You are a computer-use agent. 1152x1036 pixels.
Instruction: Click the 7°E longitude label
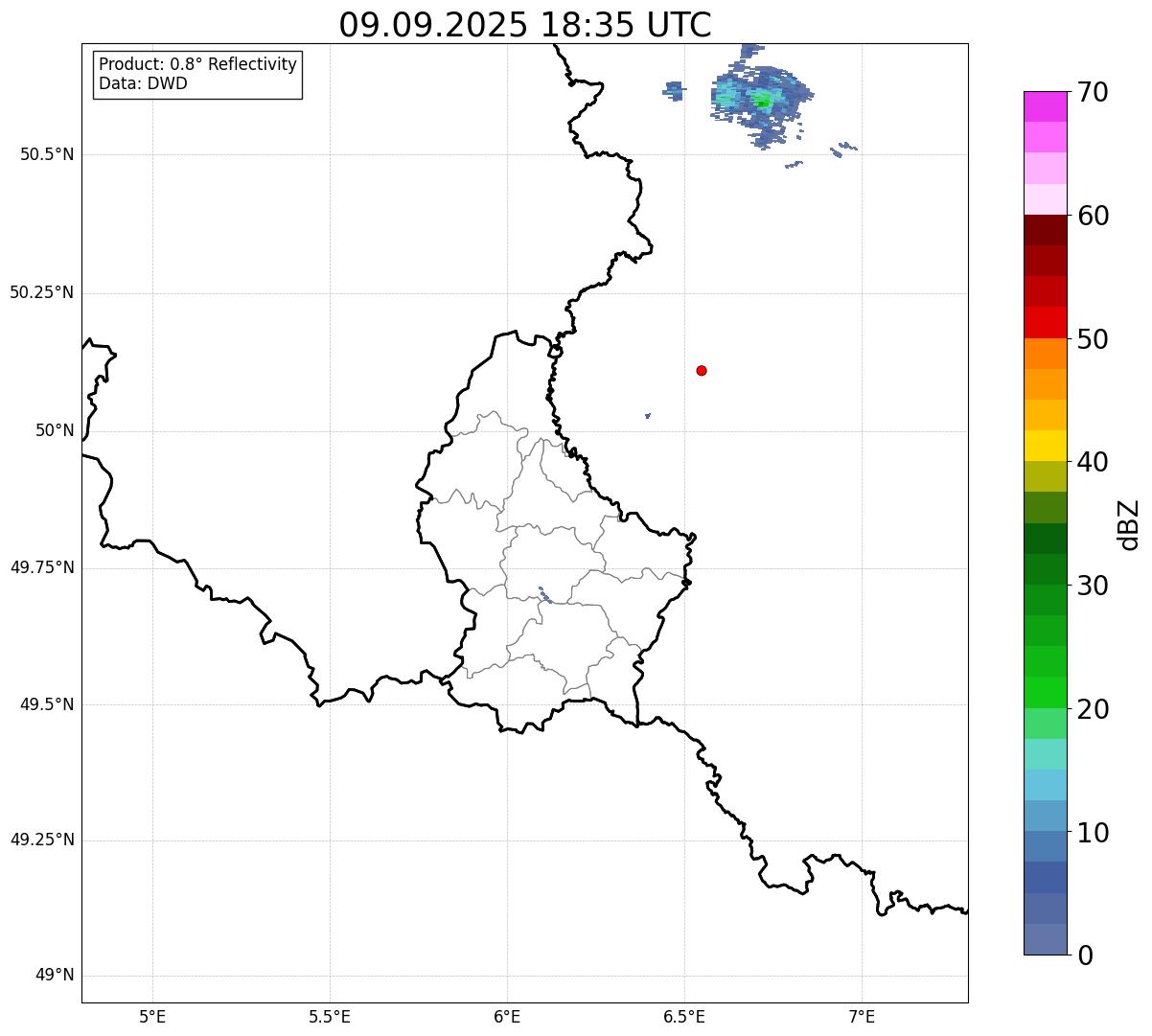(x=862, y=1016)
